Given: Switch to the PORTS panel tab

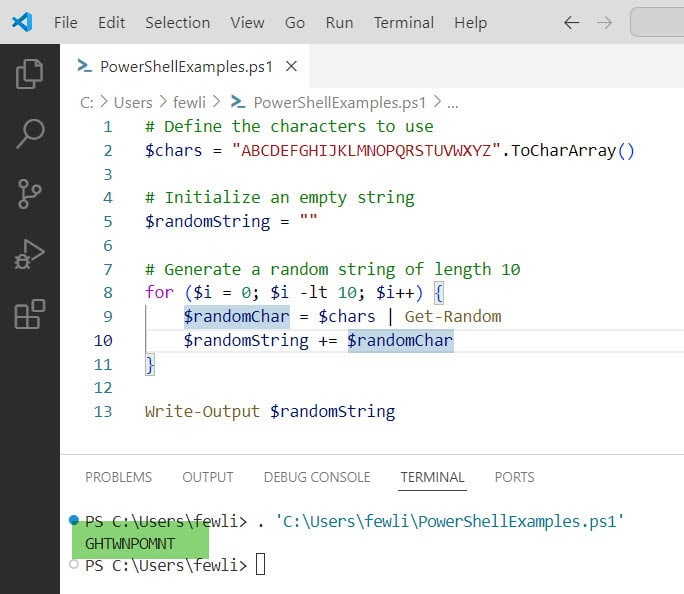Looking at the screenshot, I should click(514, 477).
